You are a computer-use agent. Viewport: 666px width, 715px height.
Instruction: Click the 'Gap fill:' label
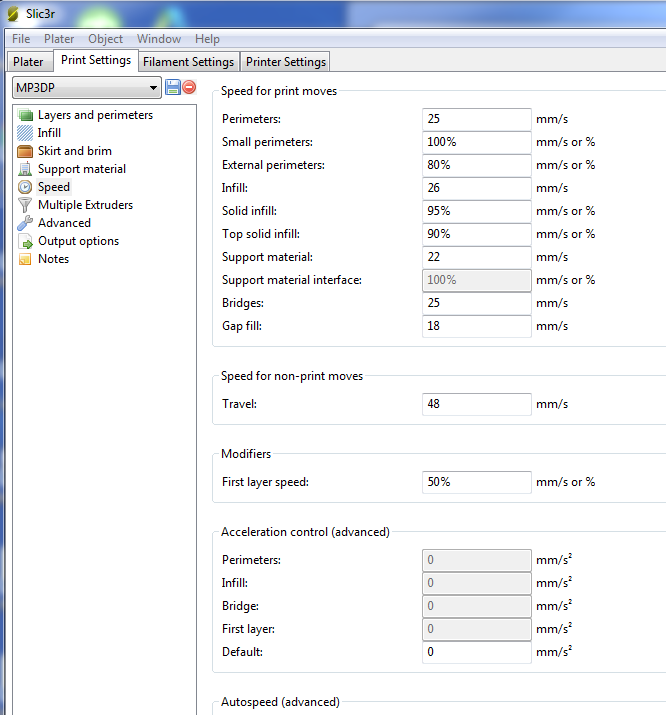(x=242, y=326)
